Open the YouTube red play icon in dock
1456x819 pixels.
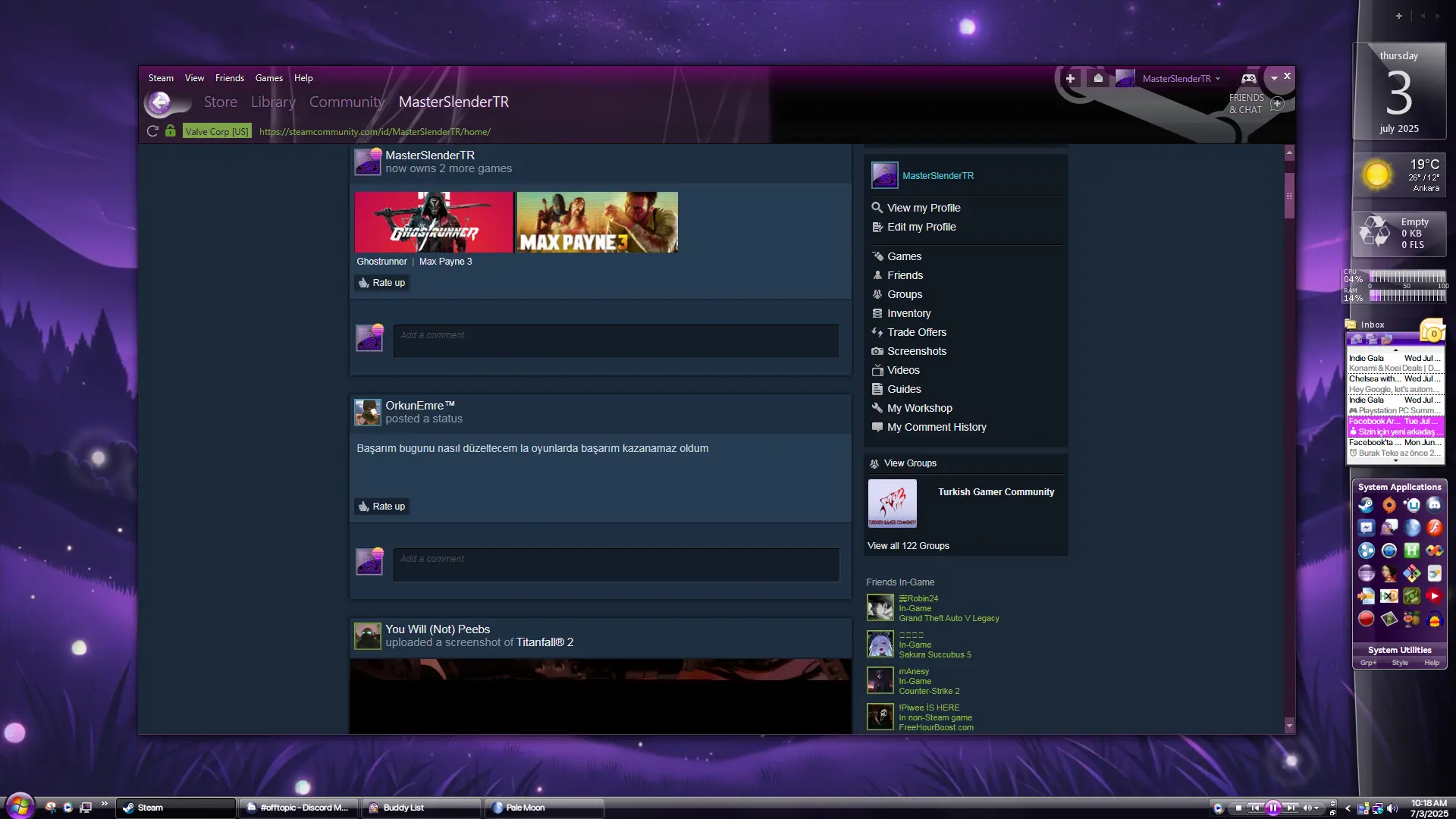pos(1434,596)
